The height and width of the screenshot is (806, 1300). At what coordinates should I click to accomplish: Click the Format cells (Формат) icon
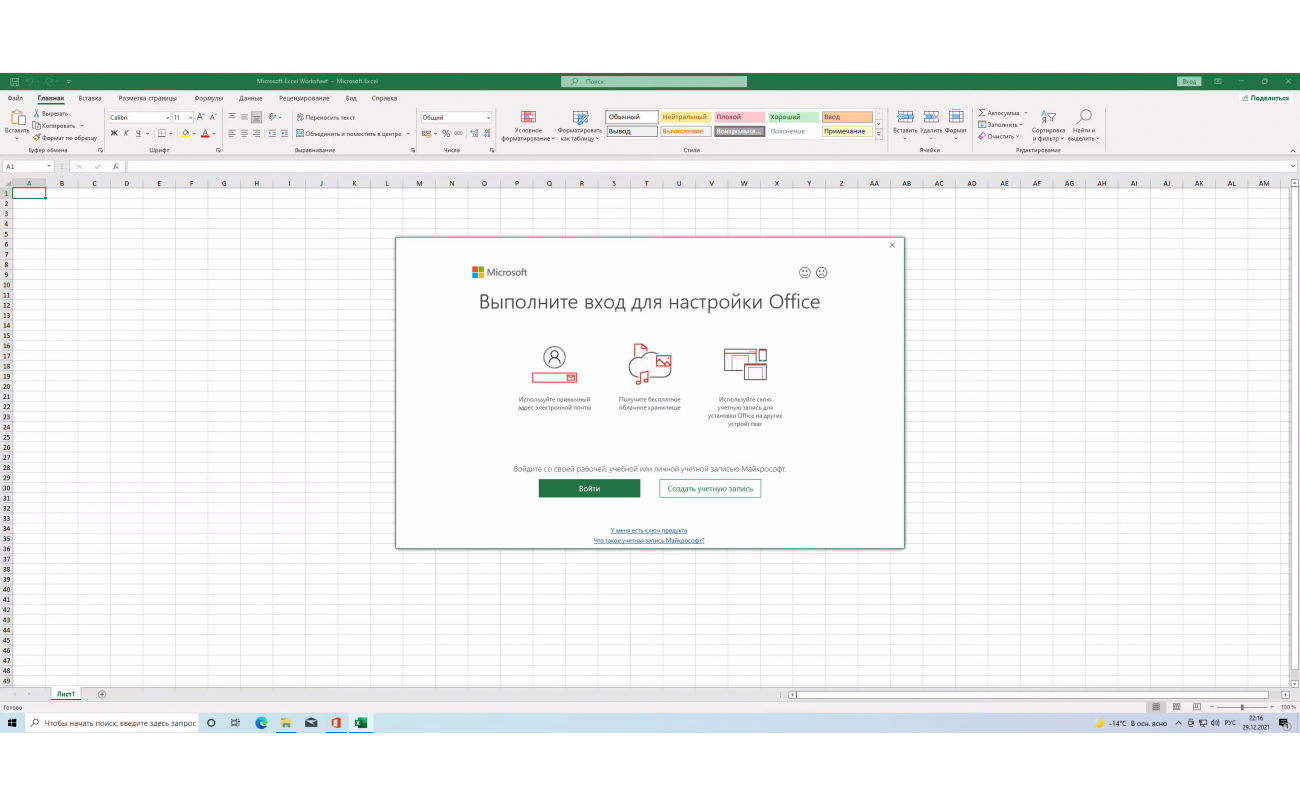click(956, 117)
